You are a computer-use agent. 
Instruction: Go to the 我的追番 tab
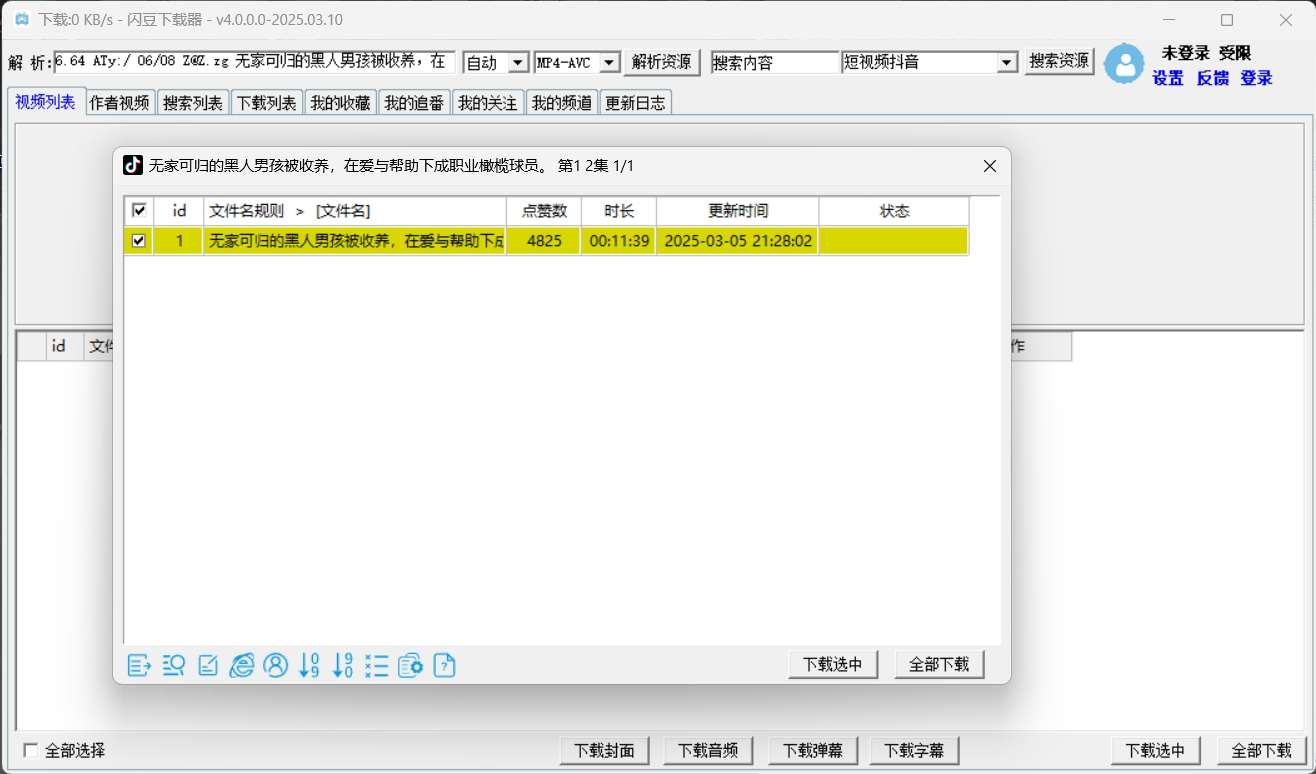point(414,103)
